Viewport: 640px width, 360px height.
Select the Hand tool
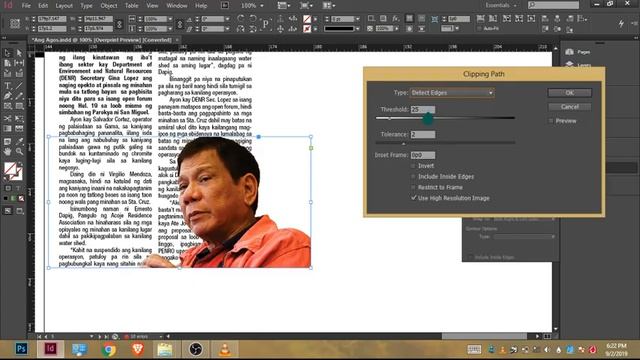coord(7,151)
